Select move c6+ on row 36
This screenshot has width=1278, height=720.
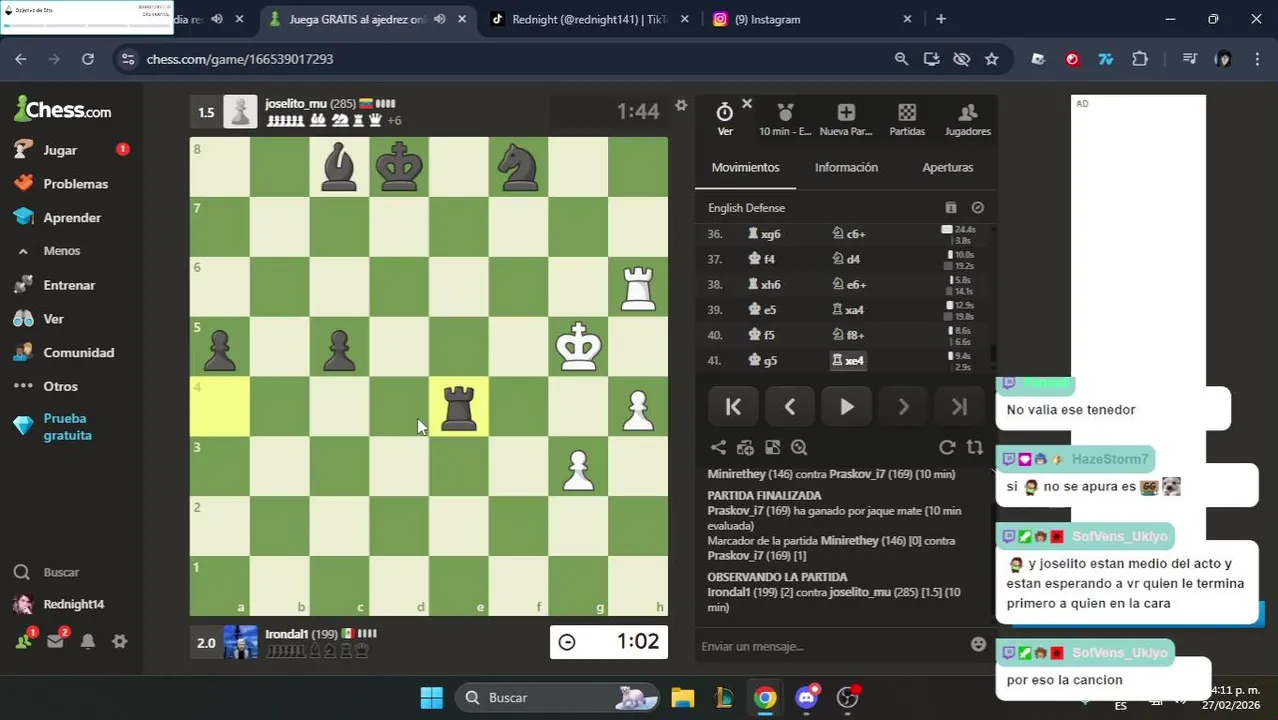[x=849, y=234]
